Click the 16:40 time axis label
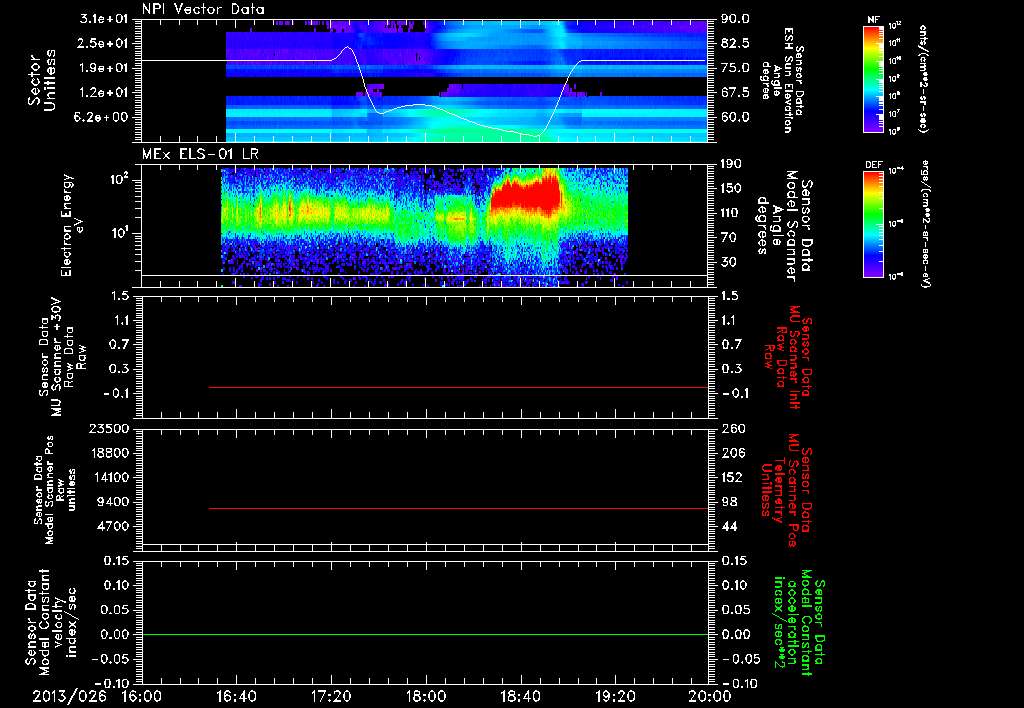Image resolution: width=1024 pixels, height=708 pixels. (x=236, y=696)
